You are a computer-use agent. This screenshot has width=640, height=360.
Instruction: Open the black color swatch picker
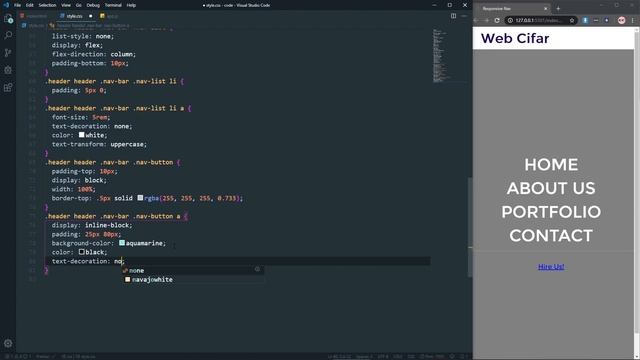pyautogui.click(x=82, y=252)
